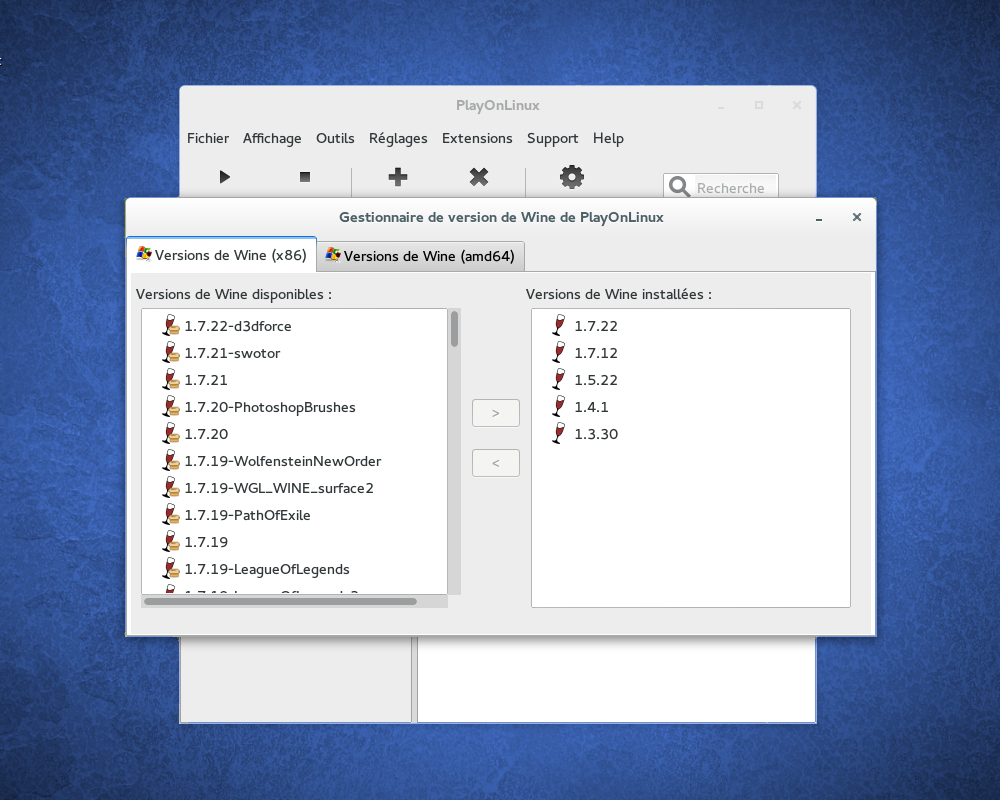Select 1.7.19-PathOfExile entry

295,515
